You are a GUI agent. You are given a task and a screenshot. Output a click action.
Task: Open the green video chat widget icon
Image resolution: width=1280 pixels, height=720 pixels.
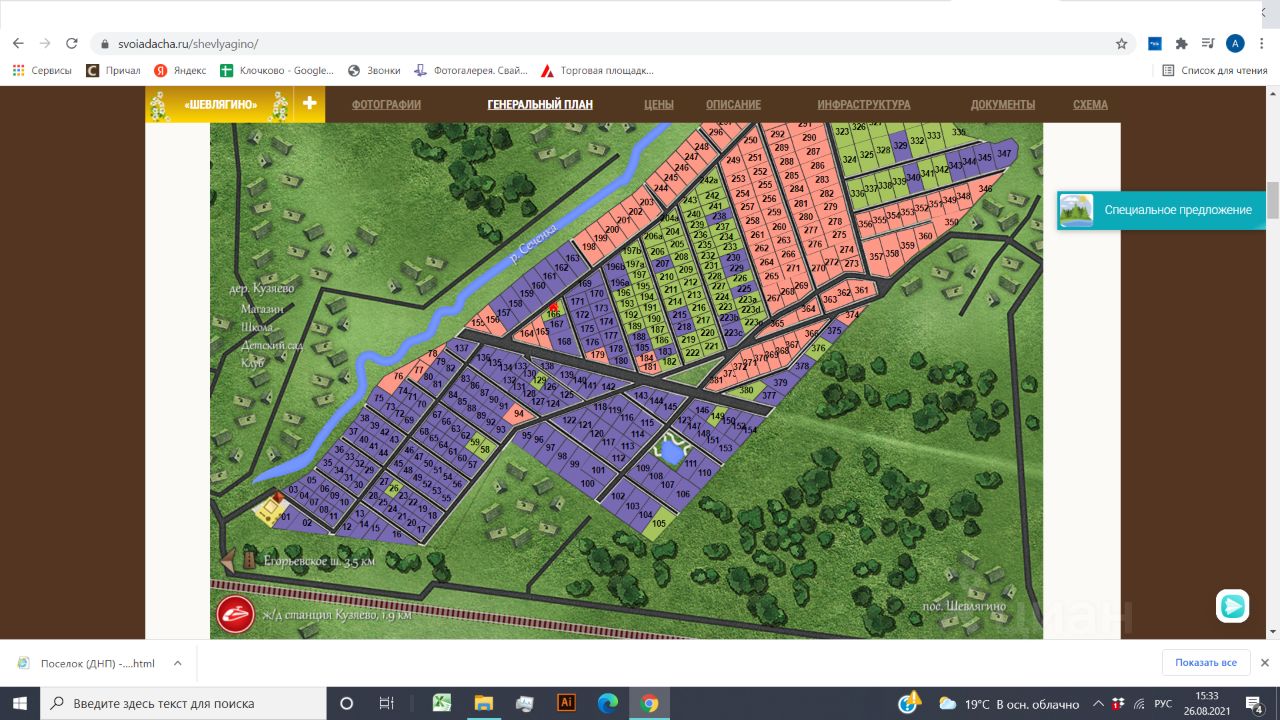click(x=1232, y=606)
